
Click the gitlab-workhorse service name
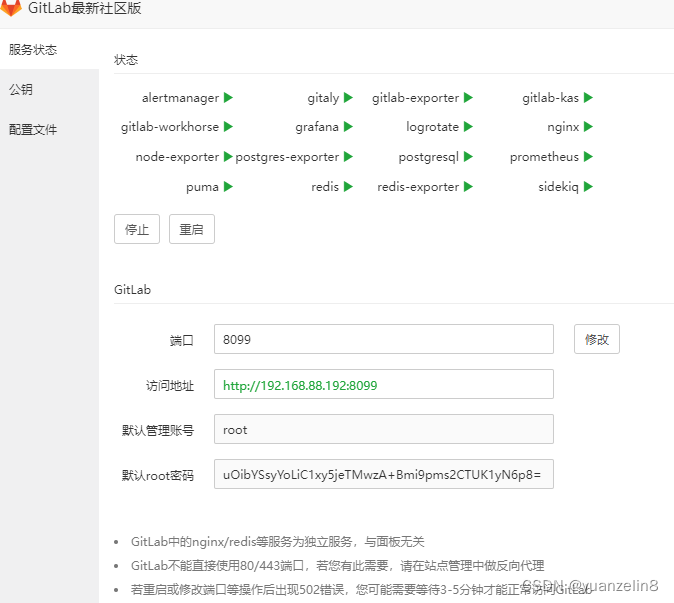coord(170,127)
